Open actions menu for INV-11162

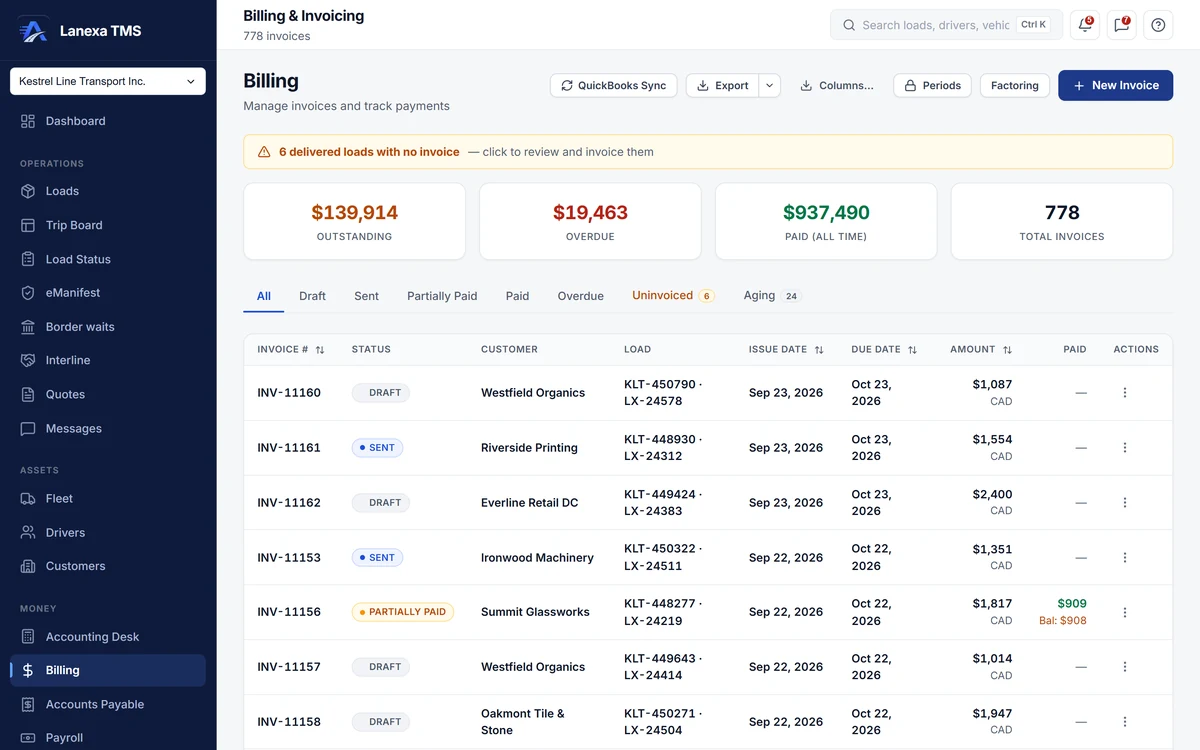(x=1125, y=503)
